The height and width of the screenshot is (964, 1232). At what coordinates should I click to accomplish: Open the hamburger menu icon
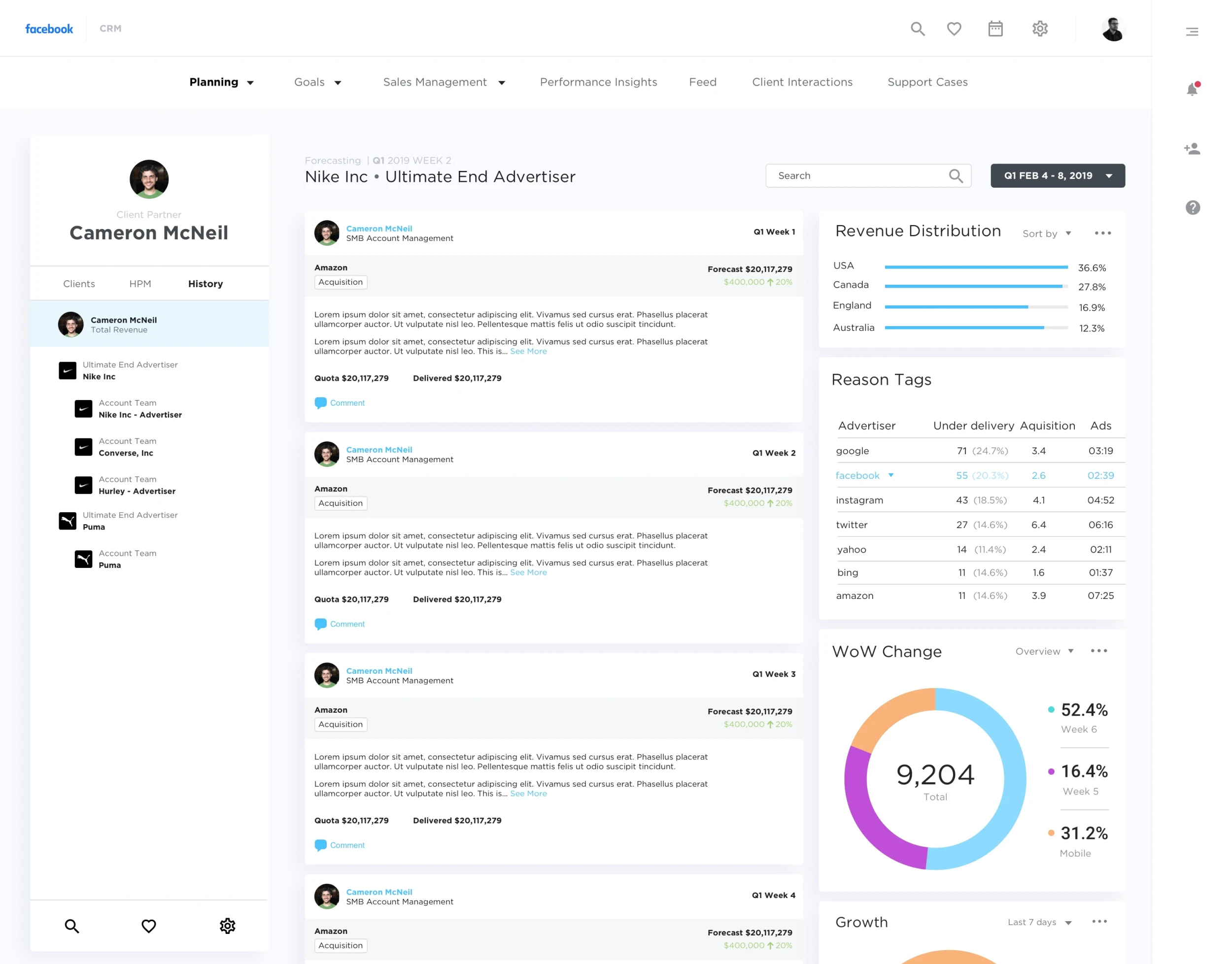[x=1192, y=32]
